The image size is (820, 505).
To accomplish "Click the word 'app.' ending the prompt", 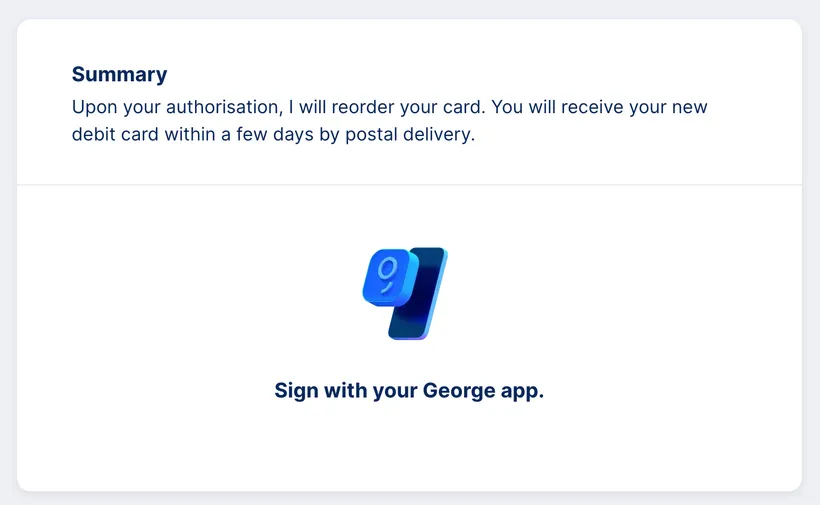I will coord(522,392).
